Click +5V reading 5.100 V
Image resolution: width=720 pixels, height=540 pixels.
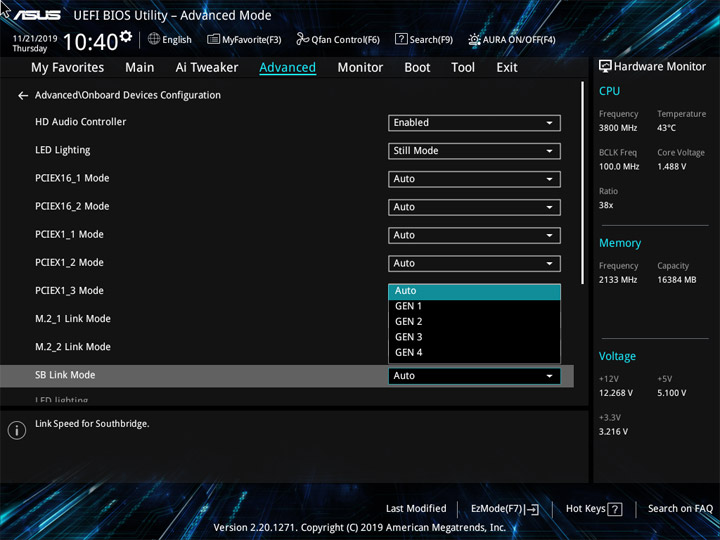672,393
